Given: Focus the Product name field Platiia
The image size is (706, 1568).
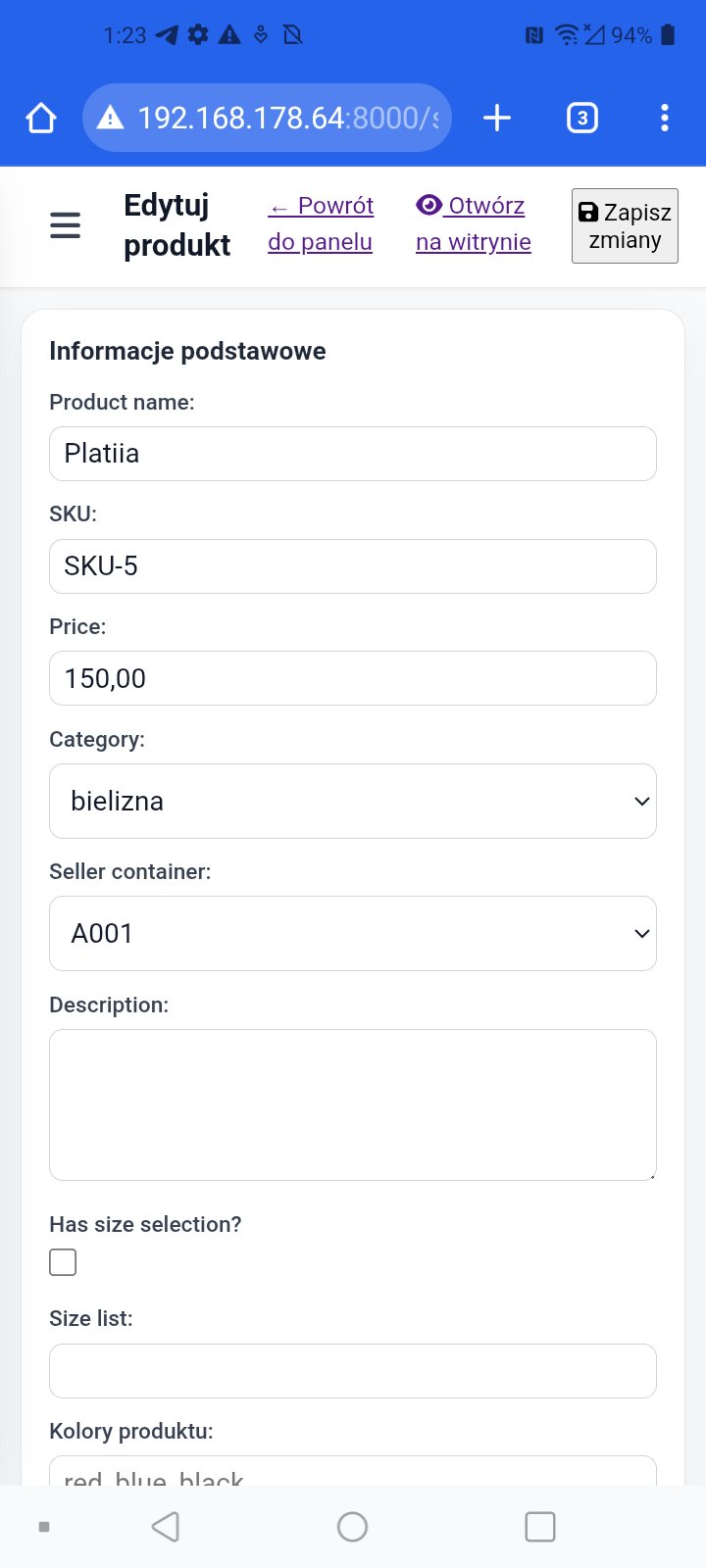Looking at the screenshot, I should (352, 454).
